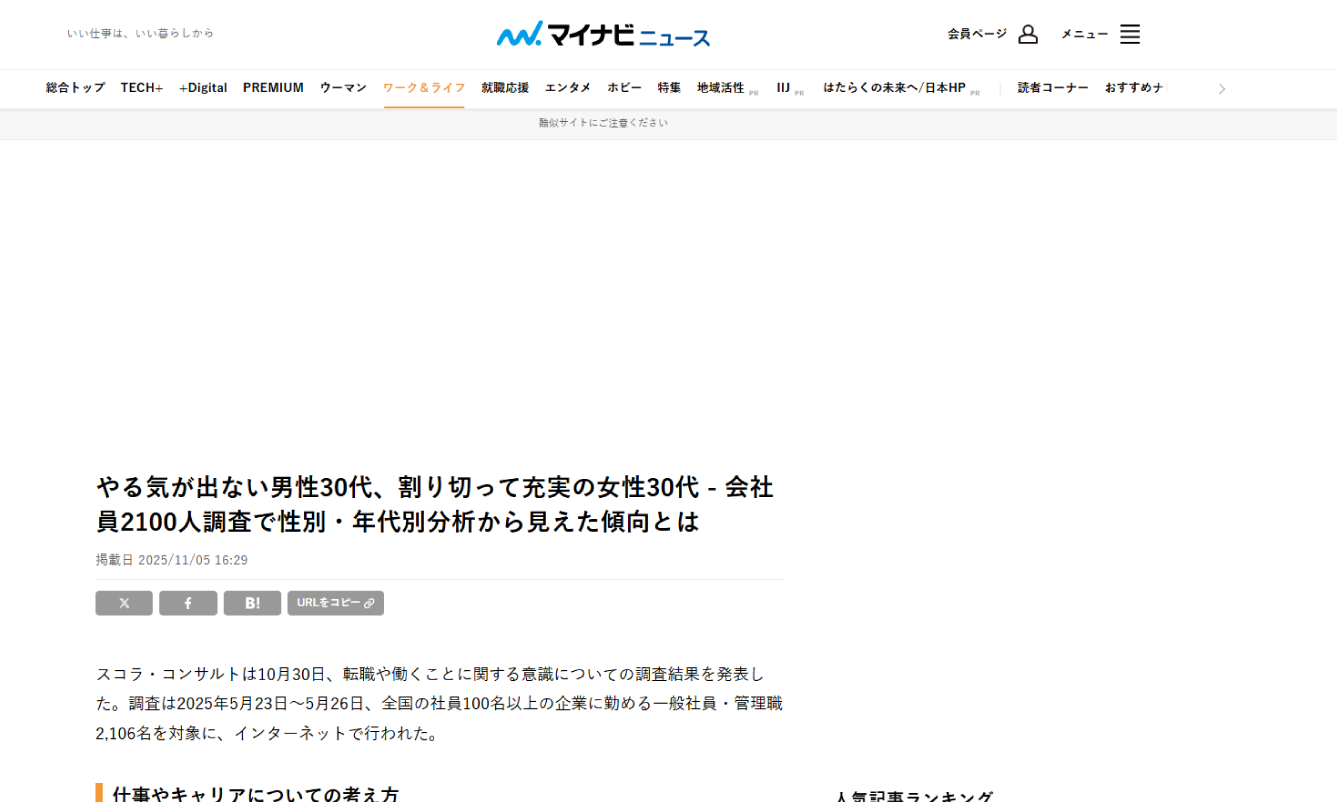Click the Mynavi News logo

(x=603, y=34)
